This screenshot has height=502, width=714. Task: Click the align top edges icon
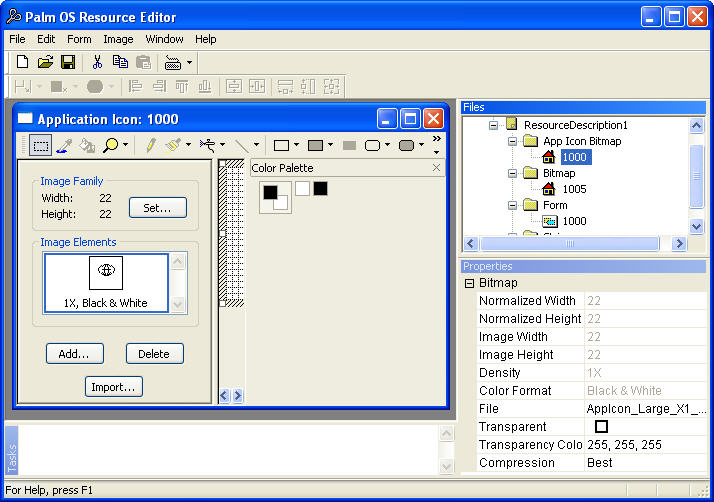(182, 87)
